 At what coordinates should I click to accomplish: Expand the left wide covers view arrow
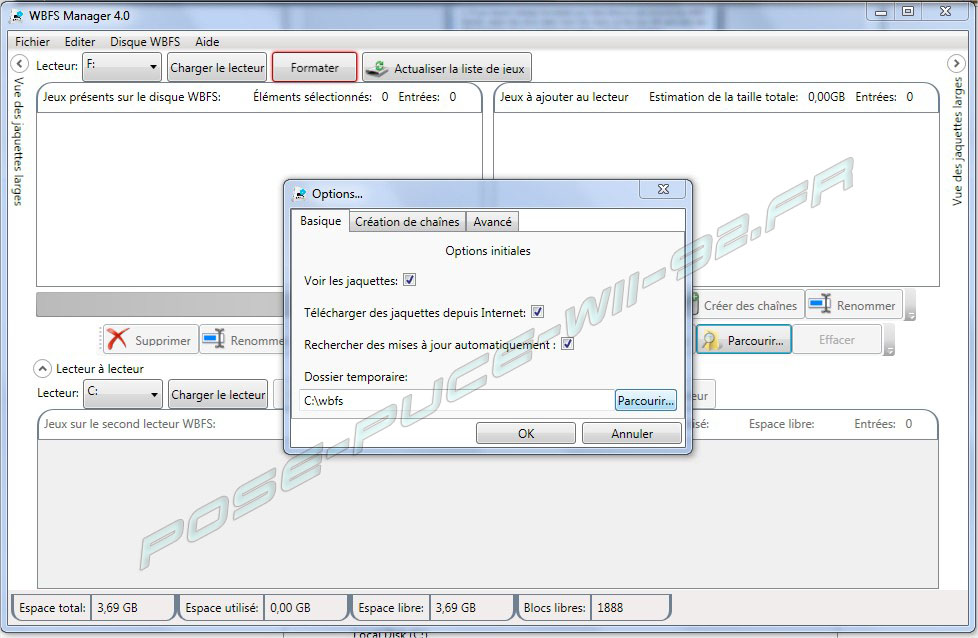click(x=19, y=64)
